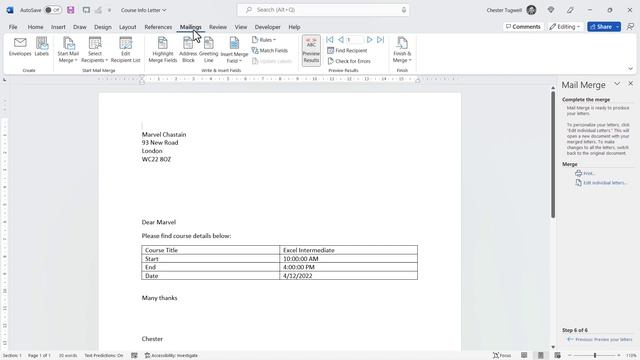Click Text Predictions: On in status bar
This screenshot has width=640, height=360.
[104, 356]
